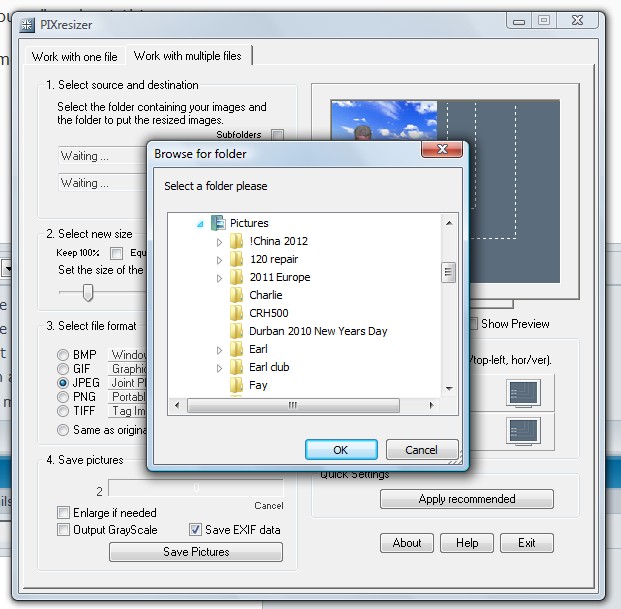The image size is (621, 609).
Task: Toggle the Subfolders checkbox
Action: 277,135
